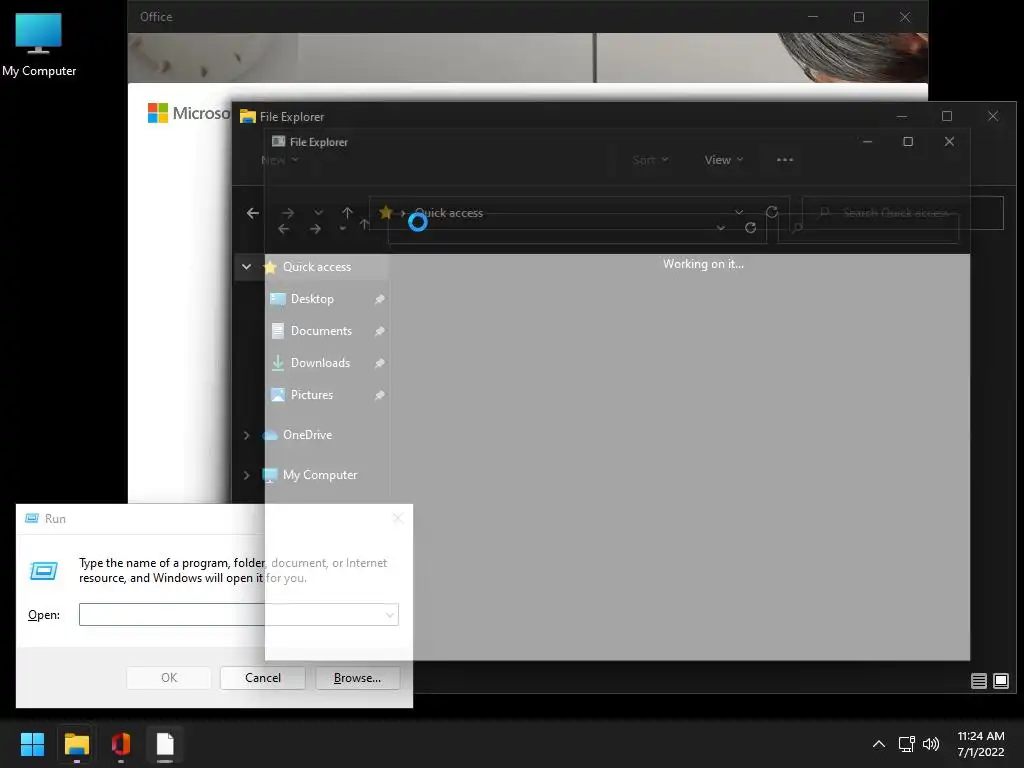This screenshot has height=768, width=1024.
Task: Show hidden tray icons chevron
Action: (879, 744)
